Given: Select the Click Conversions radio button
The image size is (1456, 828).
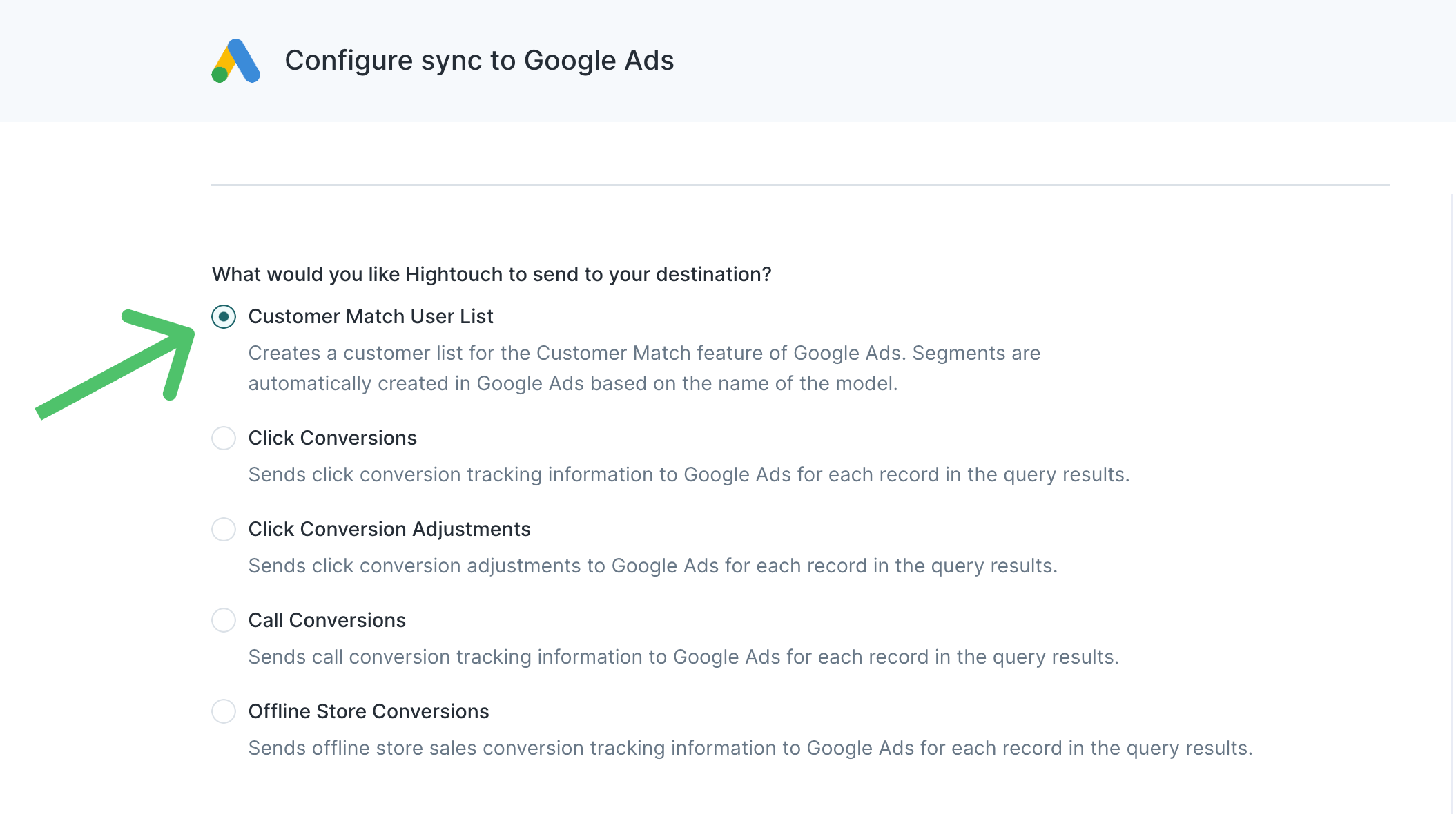Looking at the screenshot, I should (x=224, y=439).
